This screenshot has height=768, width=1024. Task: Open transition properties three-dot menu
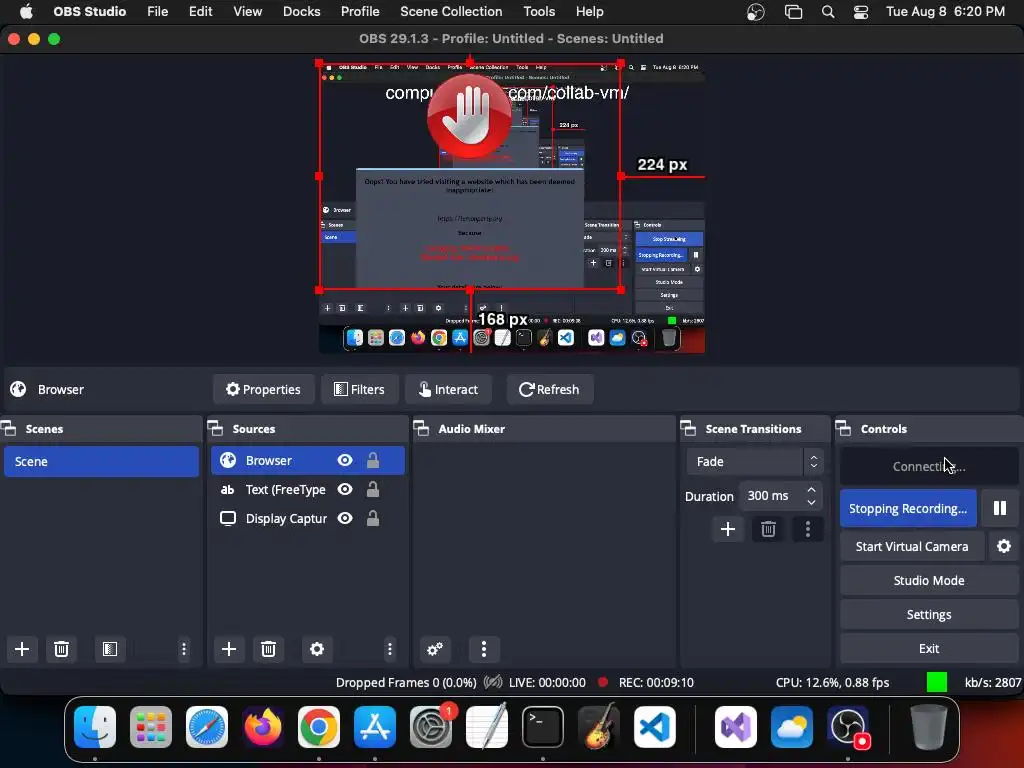(x=808, y=529)
